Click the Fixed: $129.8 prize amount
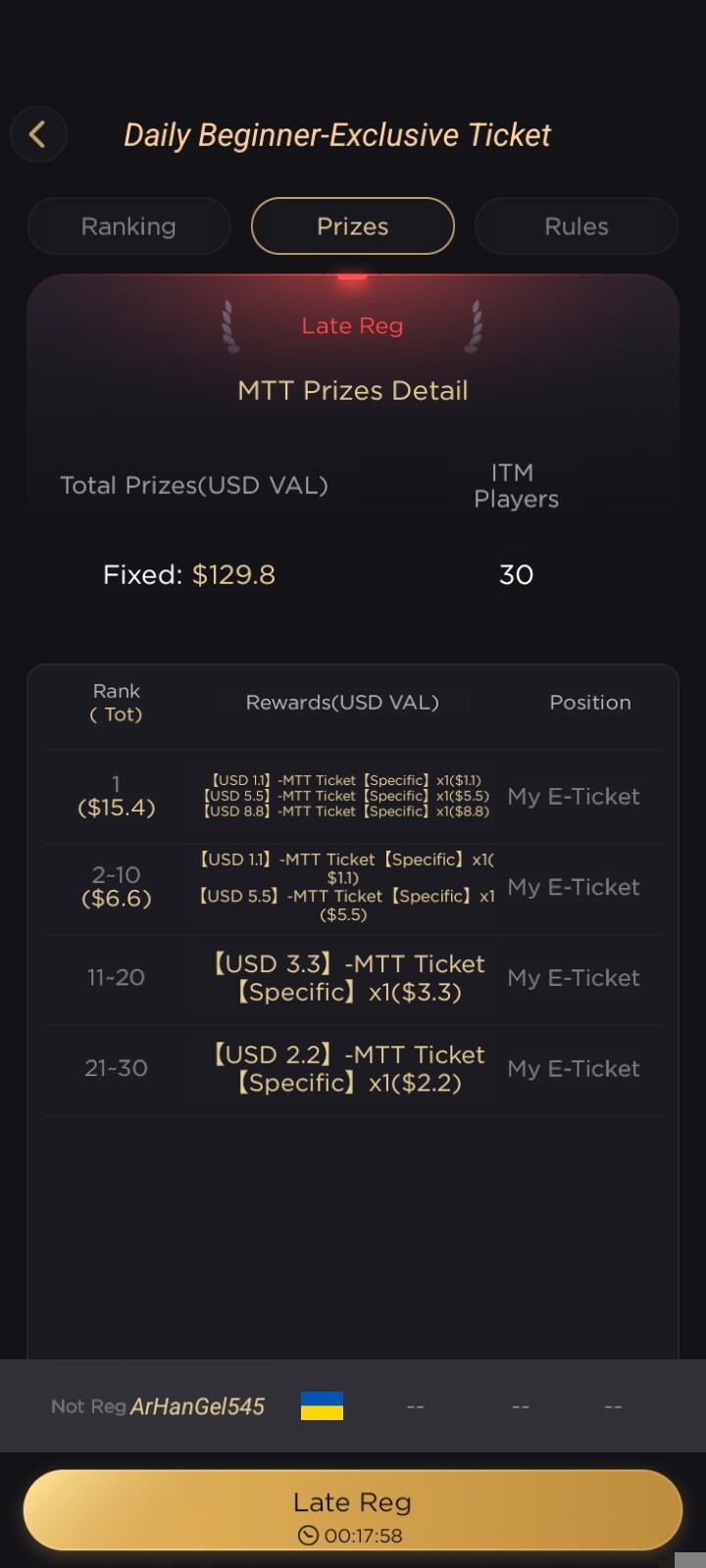Viewport: 706px width, 1568px height. pos(189,574)
